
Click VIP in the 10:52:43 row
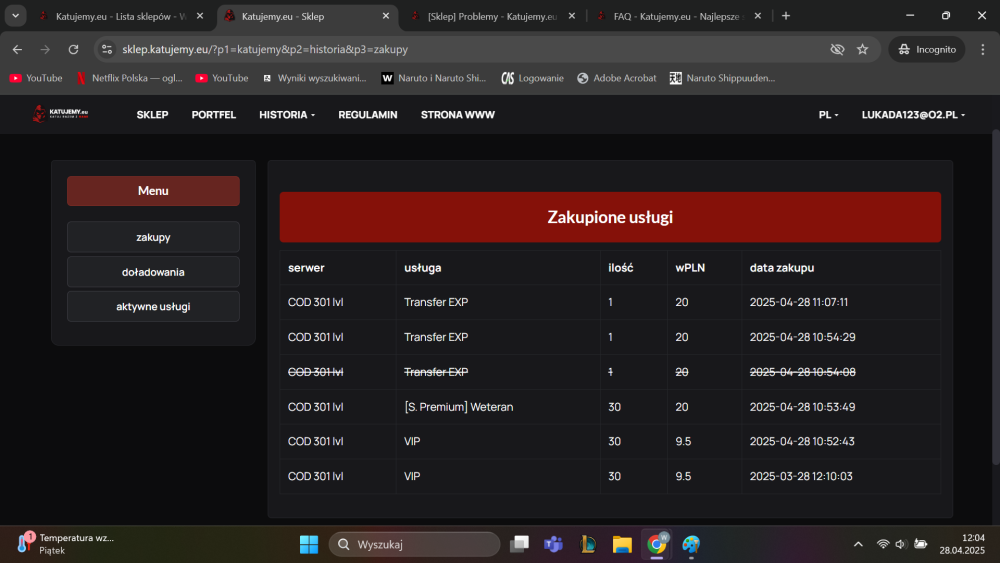click(412, 441)
